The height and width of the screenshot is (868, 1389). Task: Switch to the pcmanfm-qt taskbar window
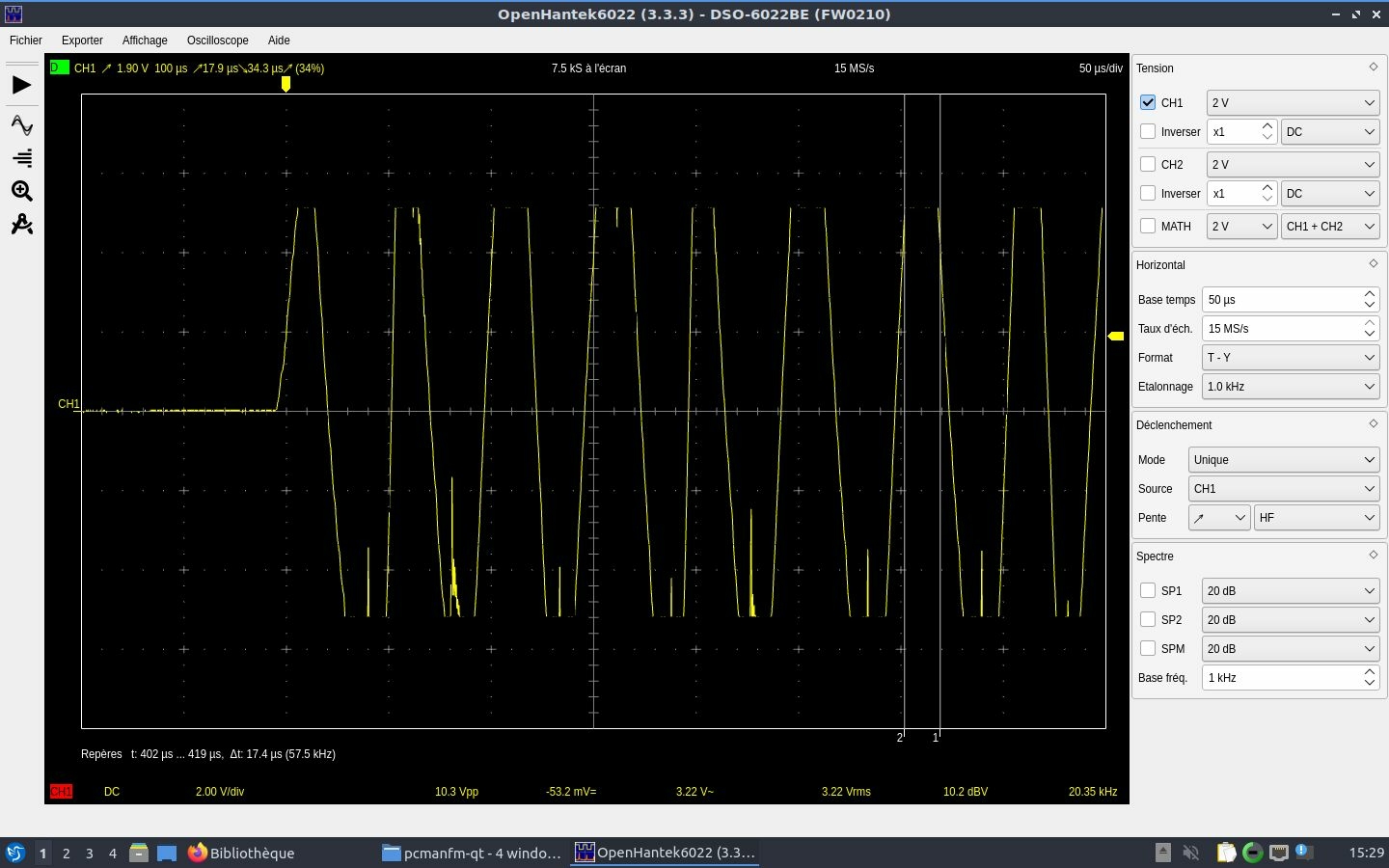tap(472, 853)
